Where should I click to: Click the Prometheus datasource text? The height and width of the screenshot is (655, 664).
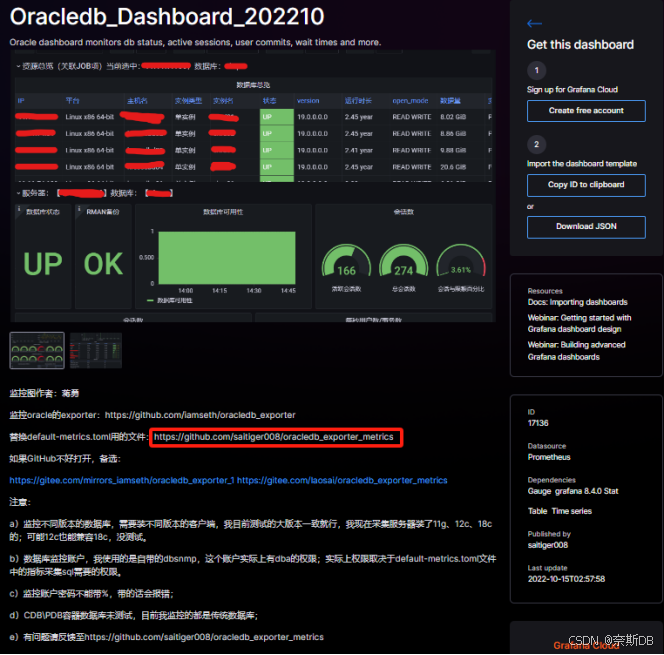click(549, 457)
